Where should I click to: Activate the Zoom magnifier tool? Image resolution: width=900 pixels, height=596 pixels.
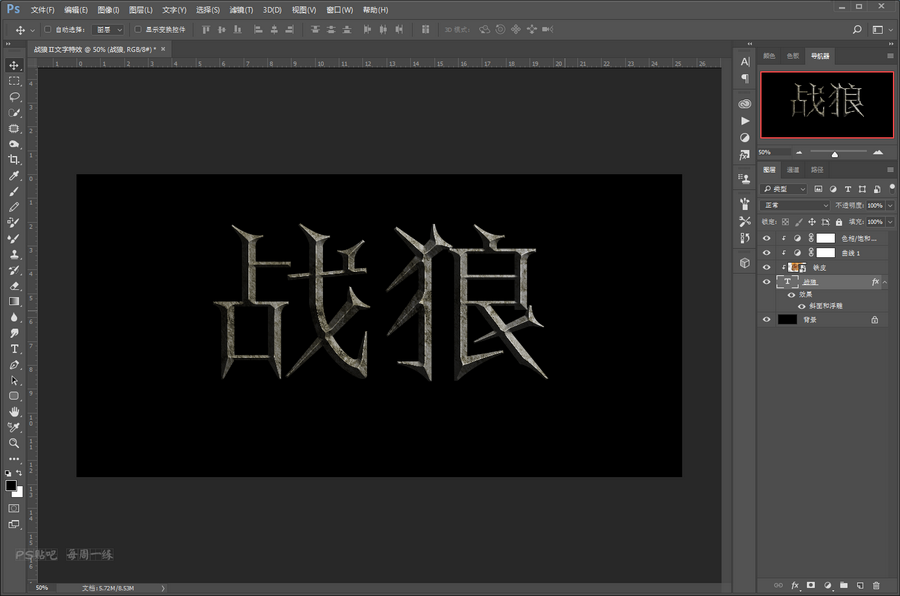tap(14, 443)
